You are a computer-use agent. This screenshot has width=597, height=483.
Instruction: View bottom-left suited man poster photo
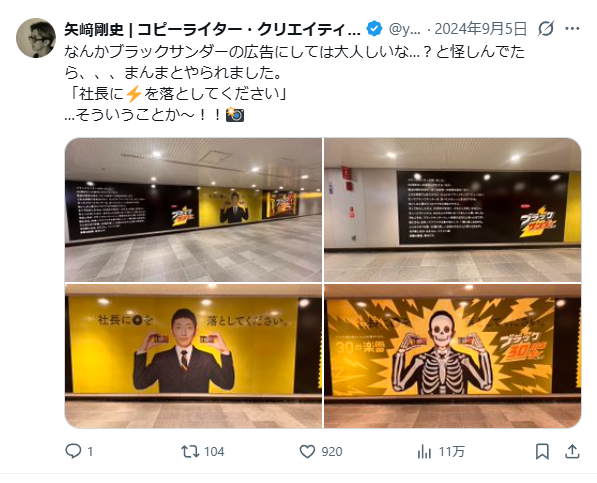coord(193,356)
